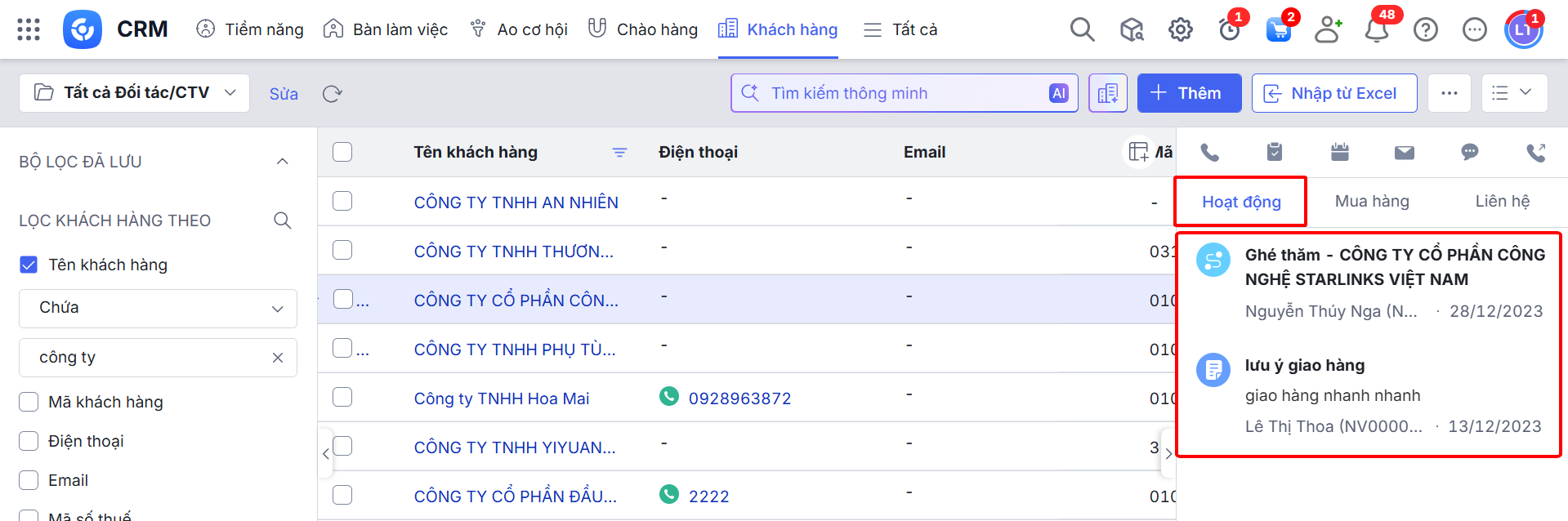
Task: Click filter icon beside Tên khách hàng column
Action: [x=619, y=153]
